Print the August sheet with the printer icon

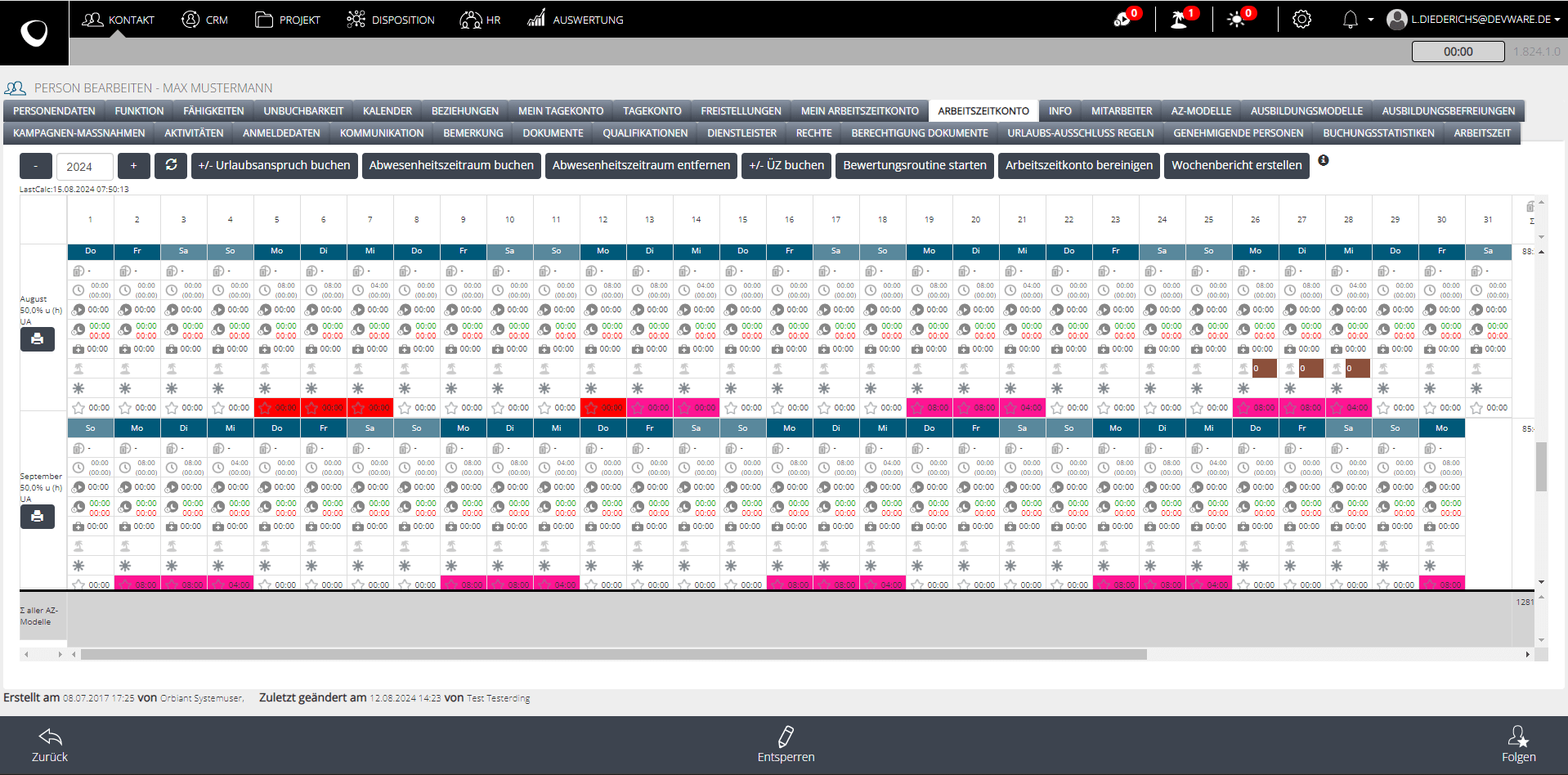point(38,338)
